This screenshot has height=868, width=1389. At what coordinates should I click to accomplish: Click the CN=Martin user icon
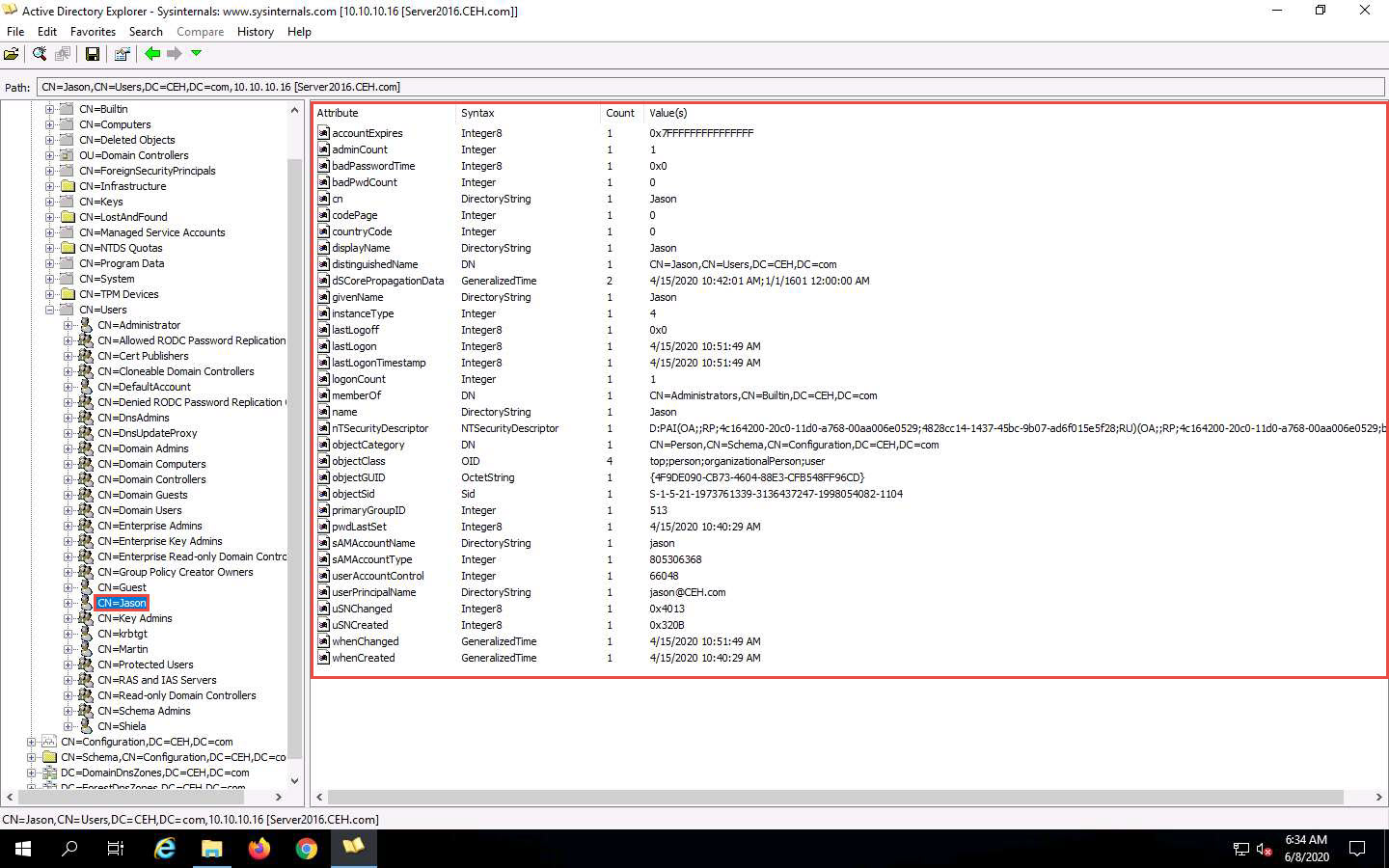click(x=86, y=649)
